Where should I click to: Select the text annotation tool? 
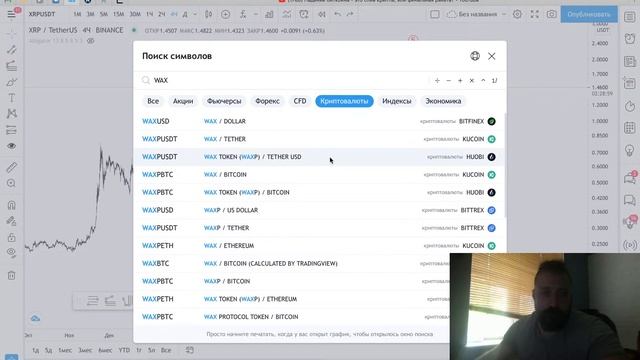tap(11, 98)
